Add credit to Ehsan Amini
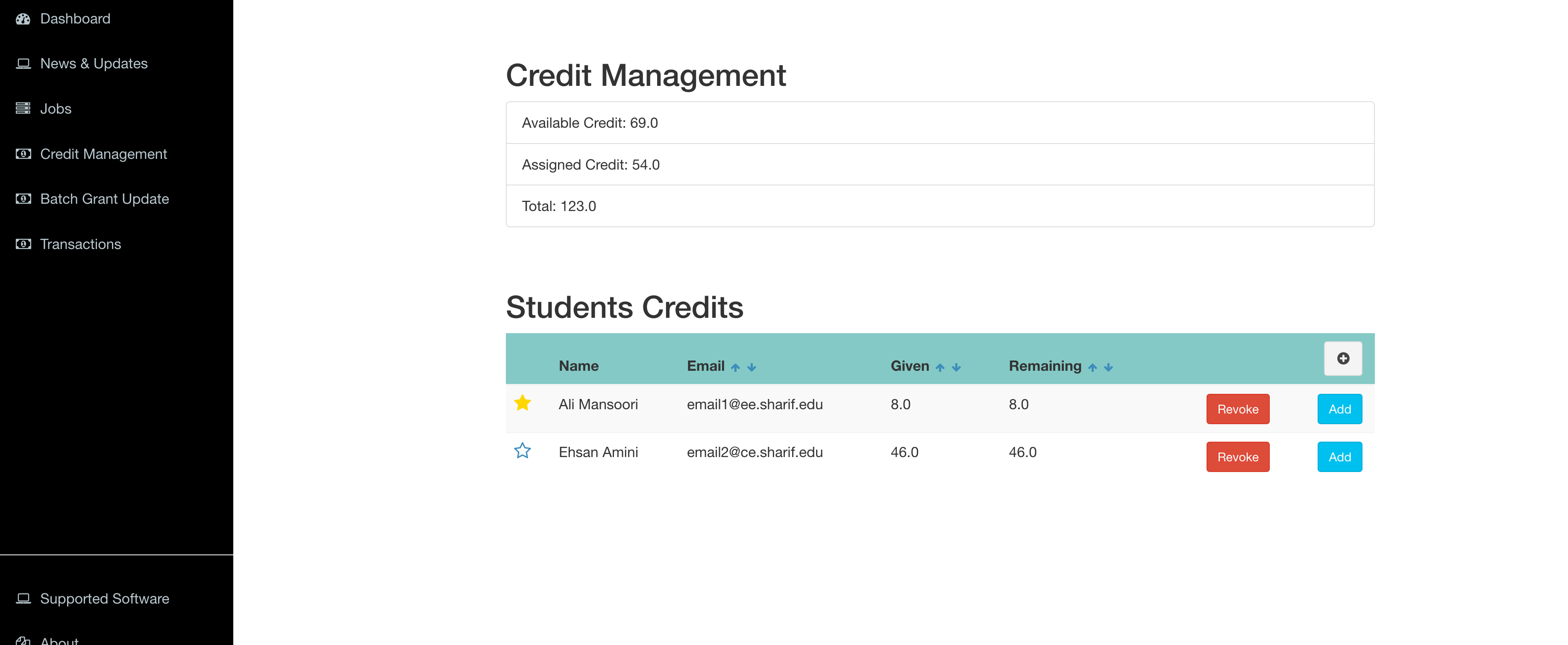 click(x=1340, y=457)
